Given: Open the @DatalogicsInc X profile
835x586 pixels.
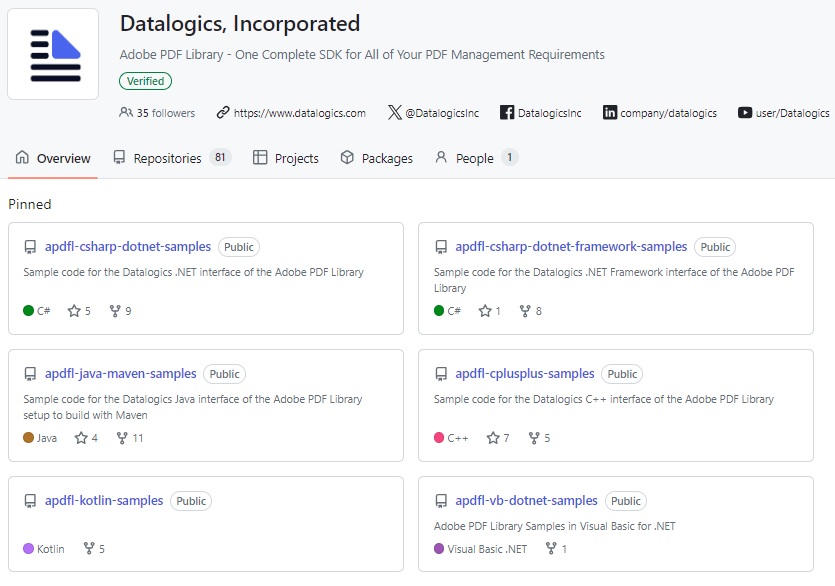Looking at the screenshot, I should tap(441, 113).
